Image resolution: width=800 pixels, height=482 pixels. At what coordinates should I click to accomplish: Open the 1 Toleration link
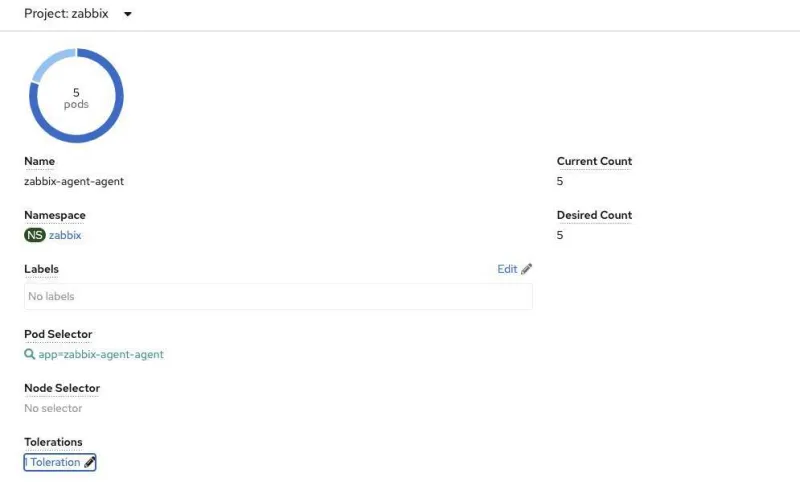[x=54, y=462]
